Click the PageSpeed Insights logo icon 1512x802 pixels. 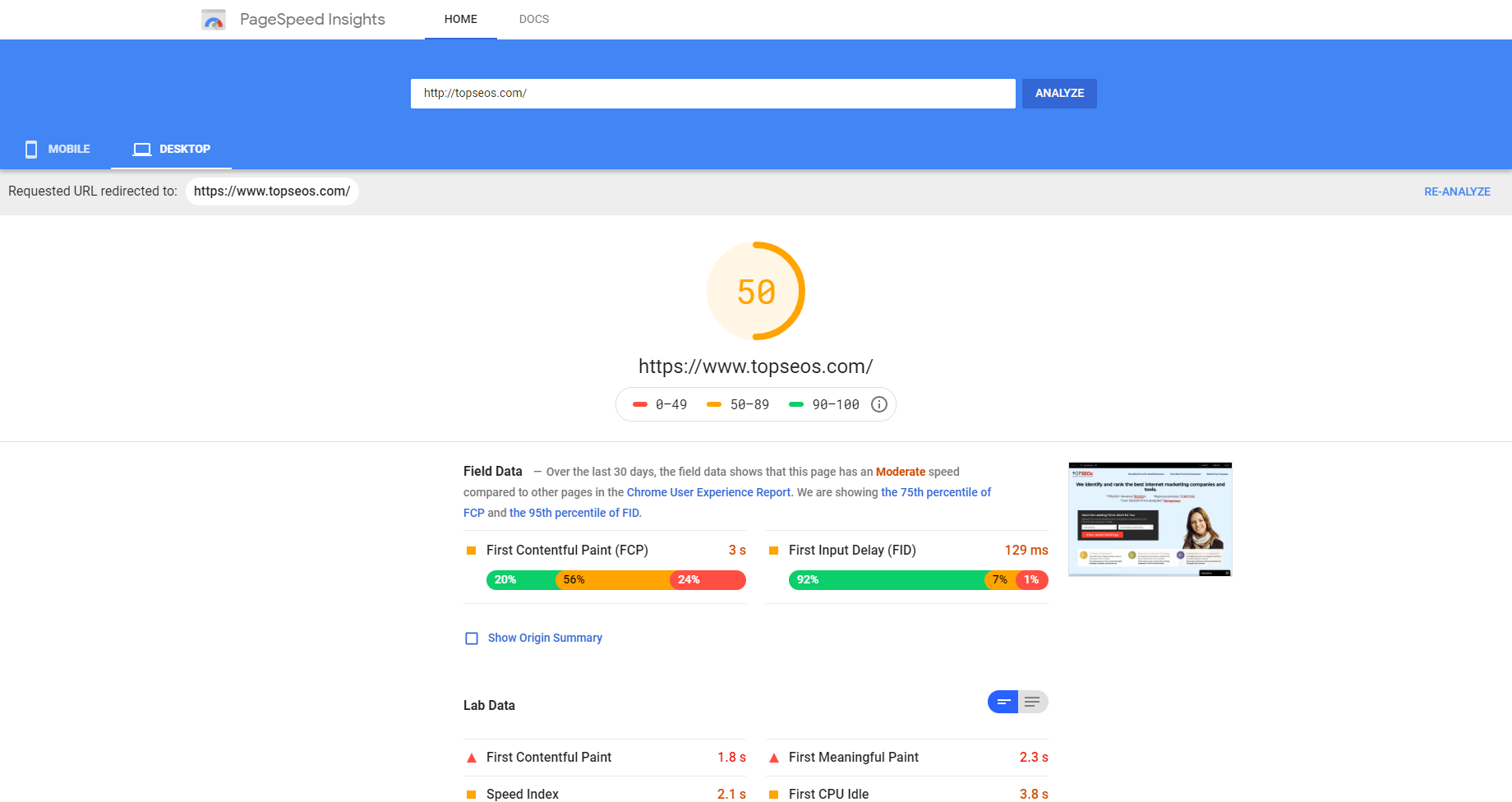pyautogui.click(x=214, y=19)
